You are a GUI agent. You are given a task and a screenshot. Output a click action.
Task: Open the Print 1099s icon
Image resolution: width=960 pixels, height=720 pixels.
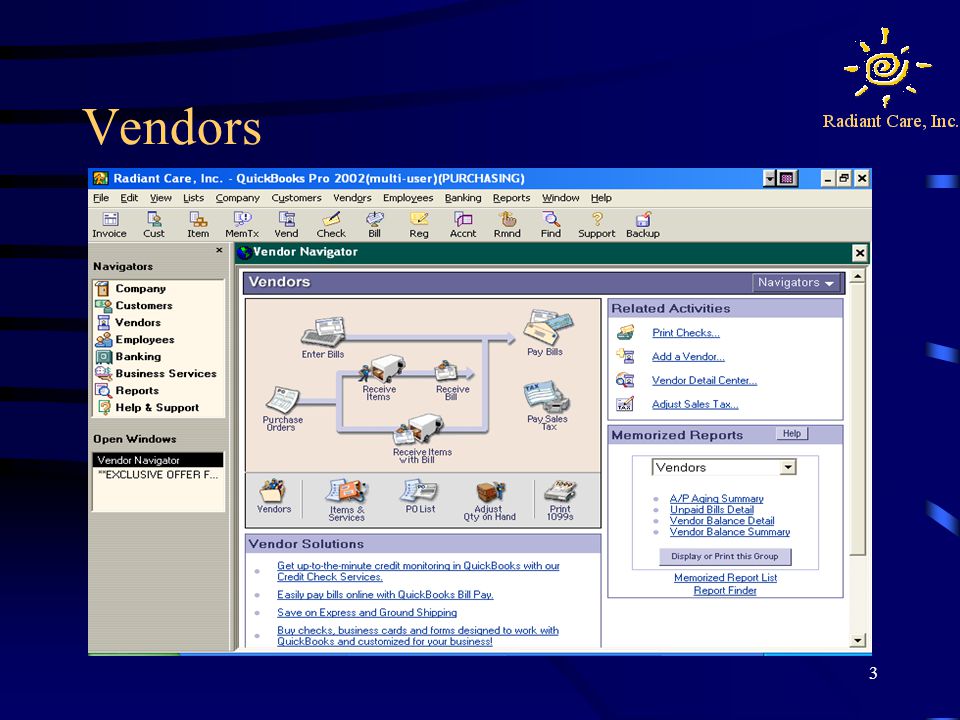(560, 500)
